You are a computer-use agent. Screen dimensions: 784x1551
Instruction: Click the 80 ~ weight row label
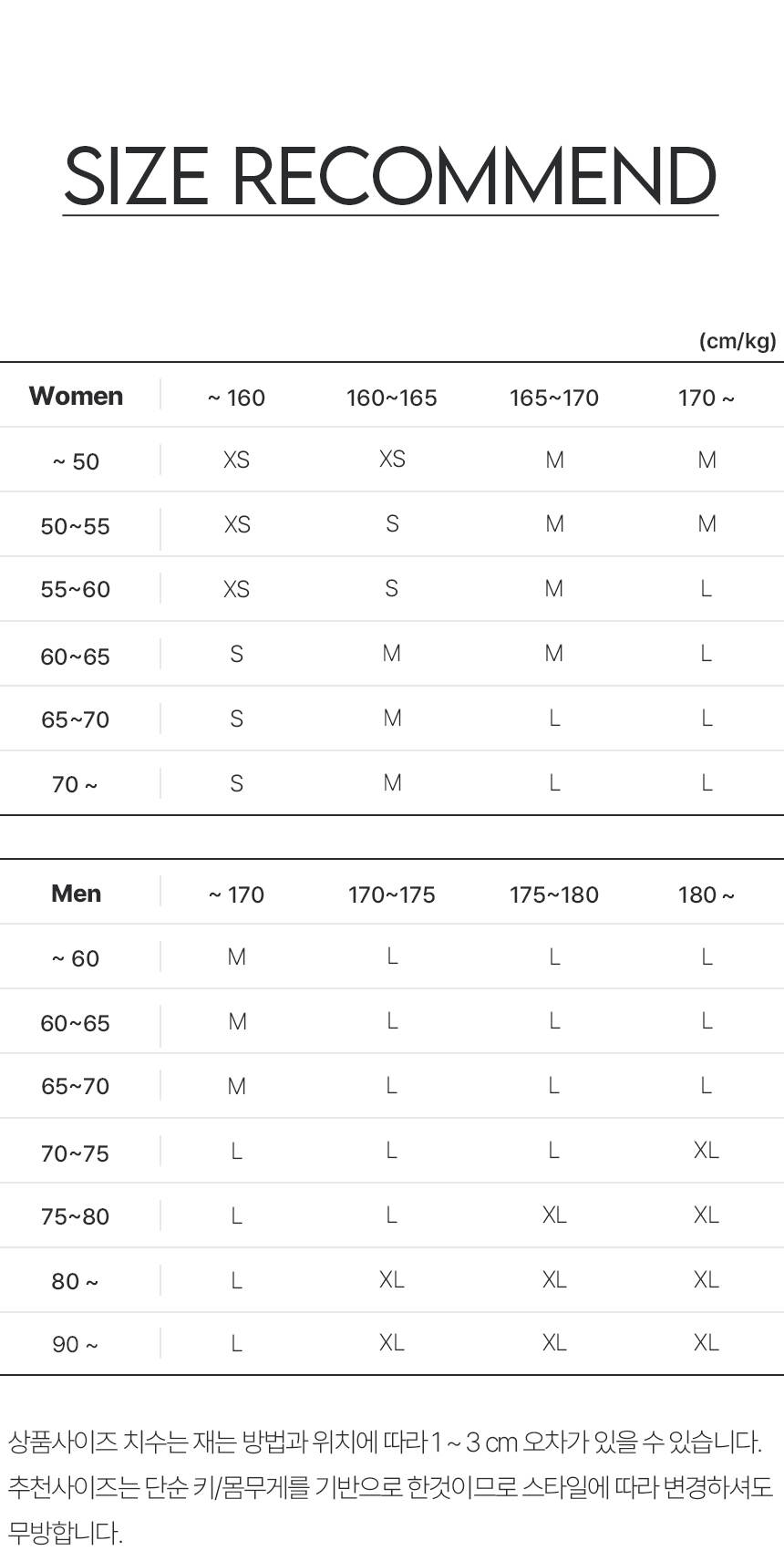(x=76, y=1281)
